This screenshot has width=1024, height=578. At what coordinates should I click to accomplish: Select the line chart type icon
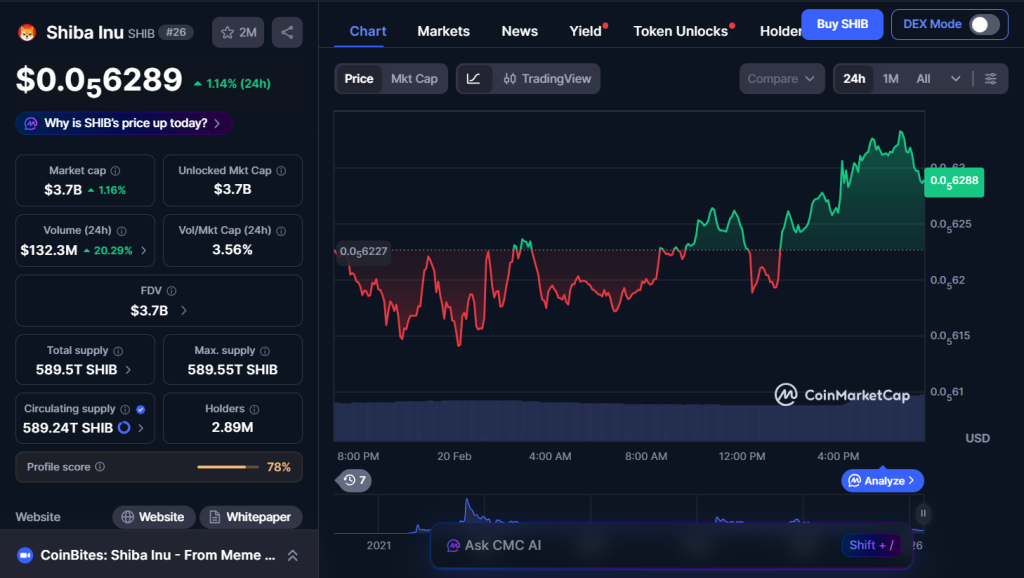(473, 79)
